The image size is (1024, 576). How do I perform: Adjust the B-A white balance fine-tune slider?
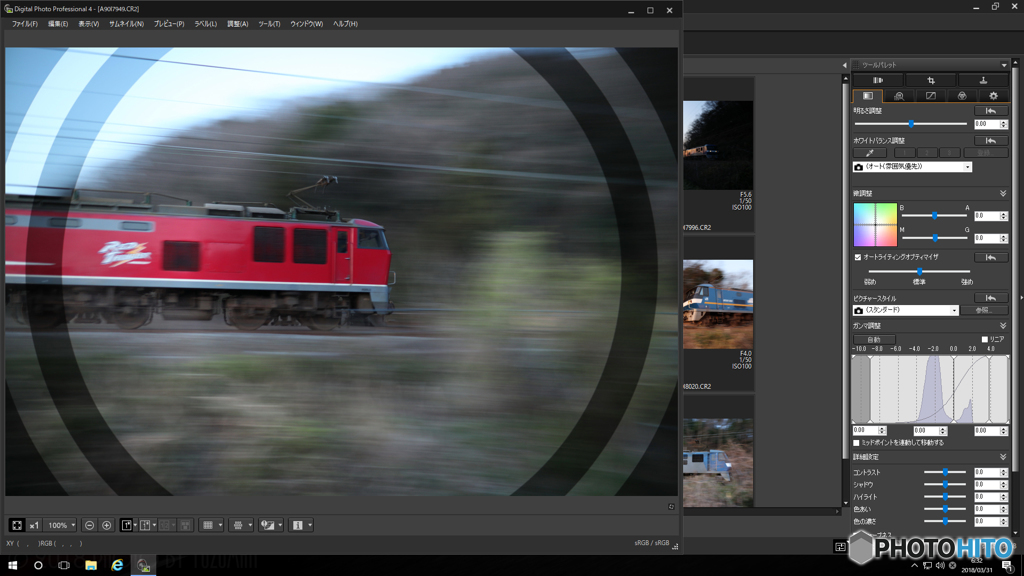pyautogui.click(x=935, y=216)
